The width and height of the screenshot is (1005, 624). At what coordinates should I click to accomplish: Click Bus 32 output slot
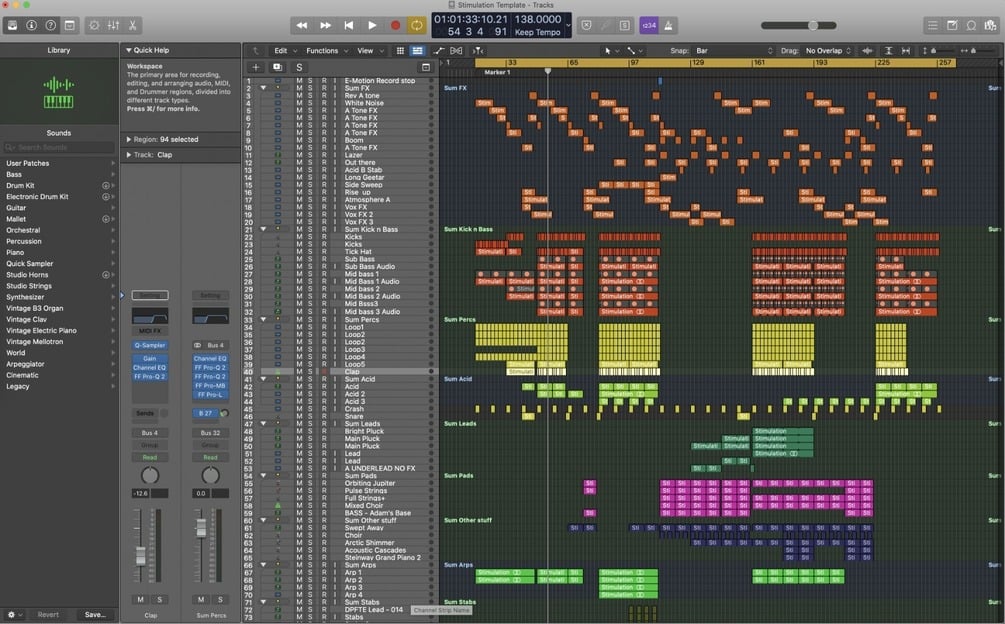[x=210, y=432]
